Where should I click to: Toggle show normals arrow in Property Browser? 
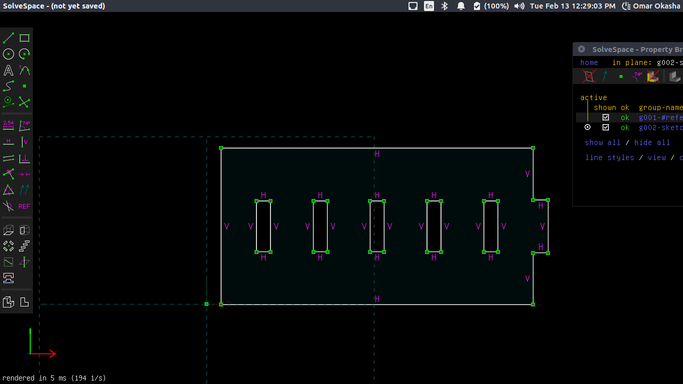tap(605, 77)
